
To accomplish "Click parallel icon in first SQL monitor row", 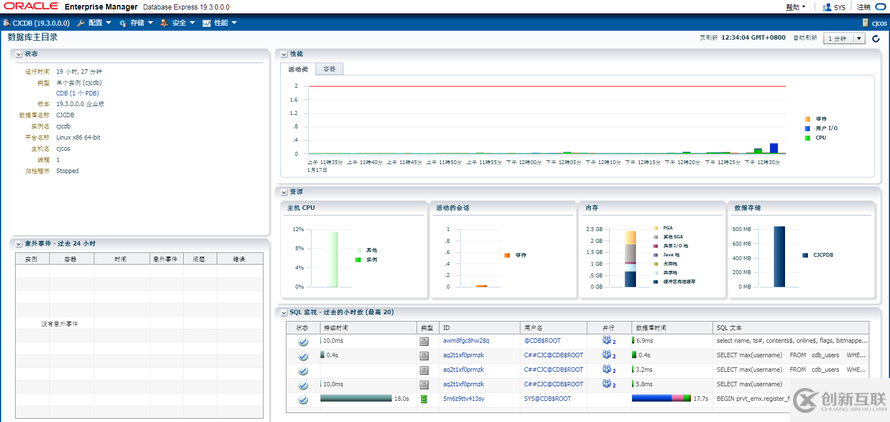I will click(607, 341).
